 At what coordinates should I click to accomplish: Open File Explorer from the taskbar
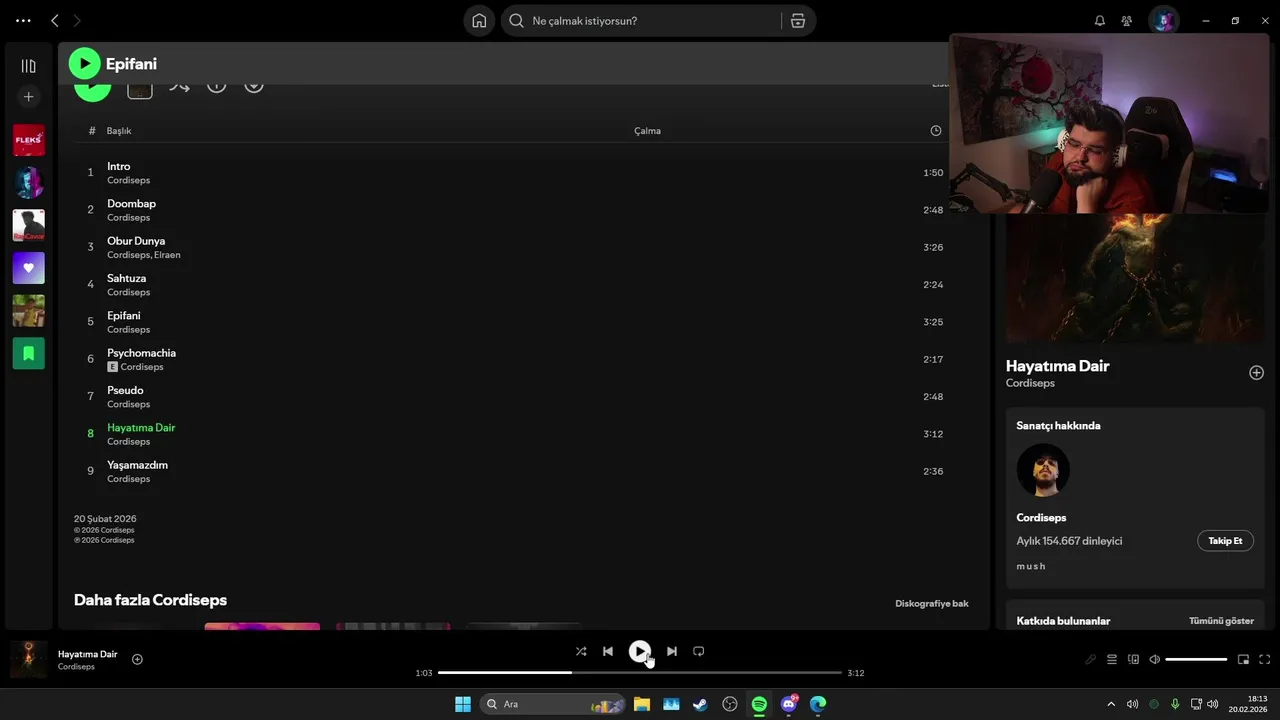pos(642,704)
